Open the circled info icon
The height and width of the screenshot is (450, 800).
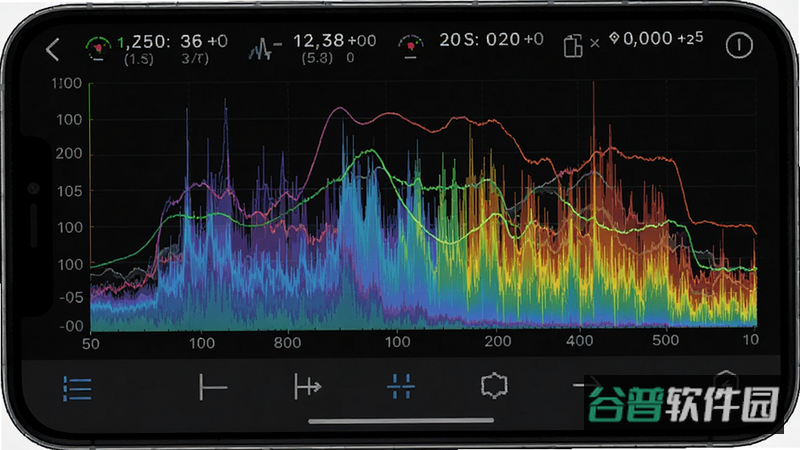(x=739, y=45)
